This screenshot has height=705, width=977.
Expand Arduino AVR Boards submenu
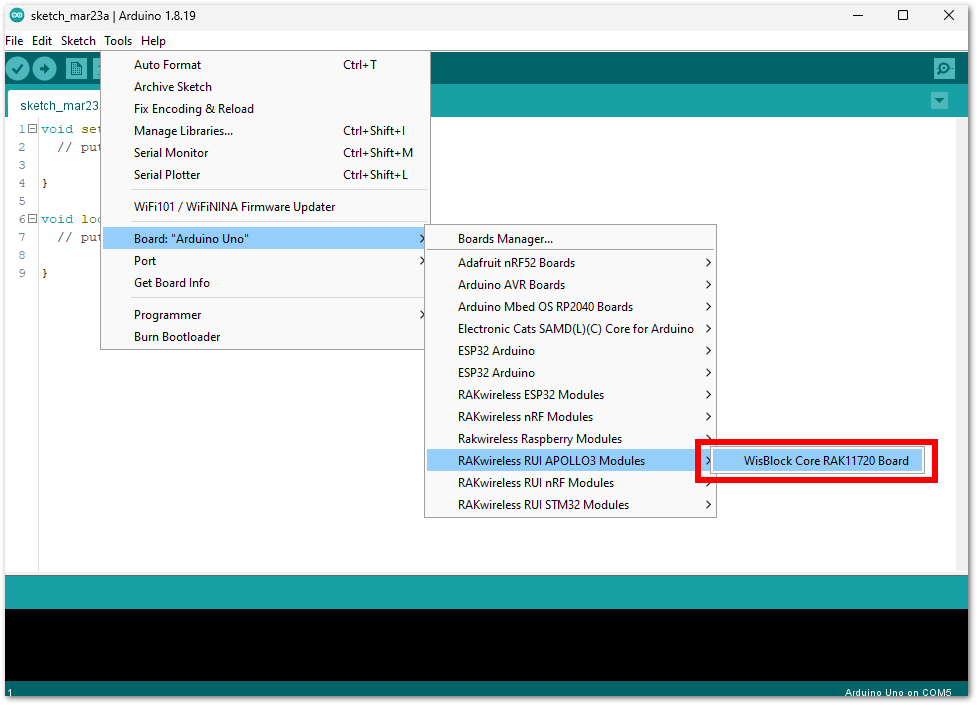(570, 285)
